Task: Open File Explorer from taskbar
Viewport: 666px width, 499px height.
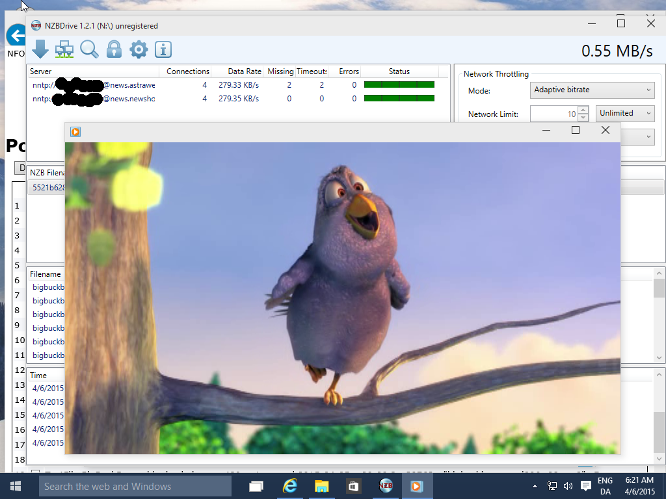Action: coord(322,486)
